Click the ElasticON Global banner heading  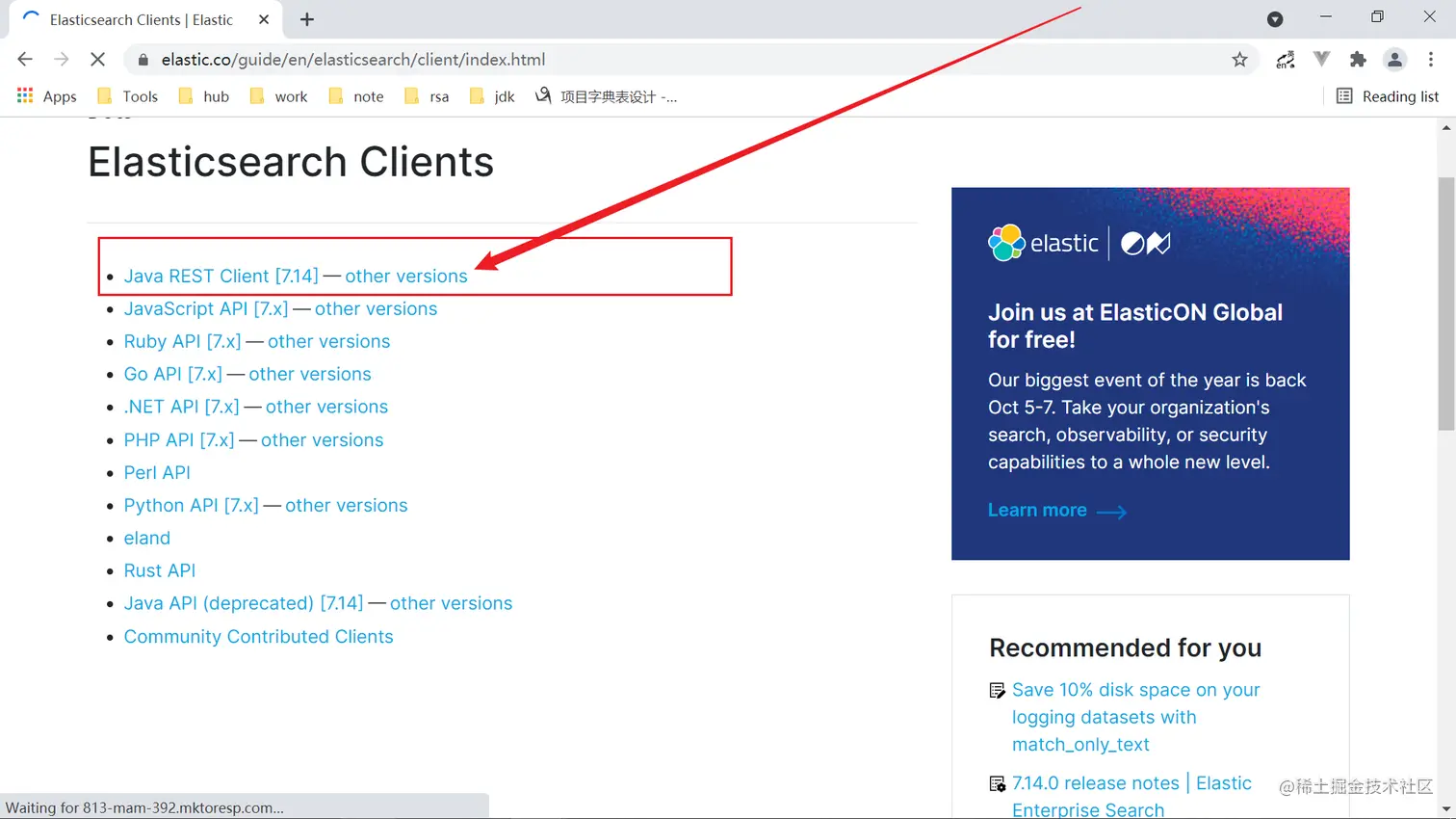(x=1134, y=326)
